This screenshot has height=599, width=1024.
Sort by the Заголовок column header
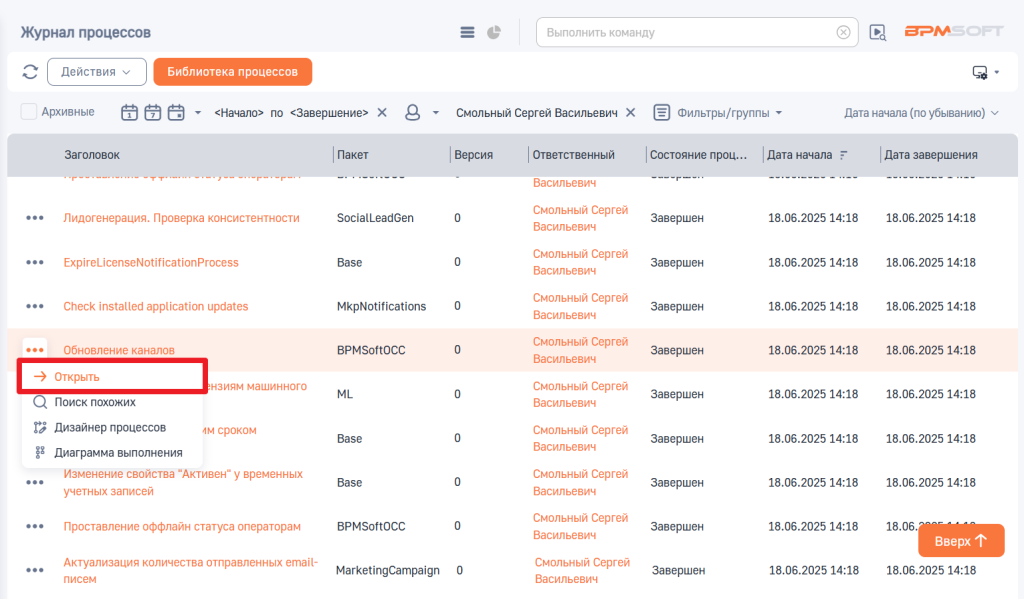92,155
